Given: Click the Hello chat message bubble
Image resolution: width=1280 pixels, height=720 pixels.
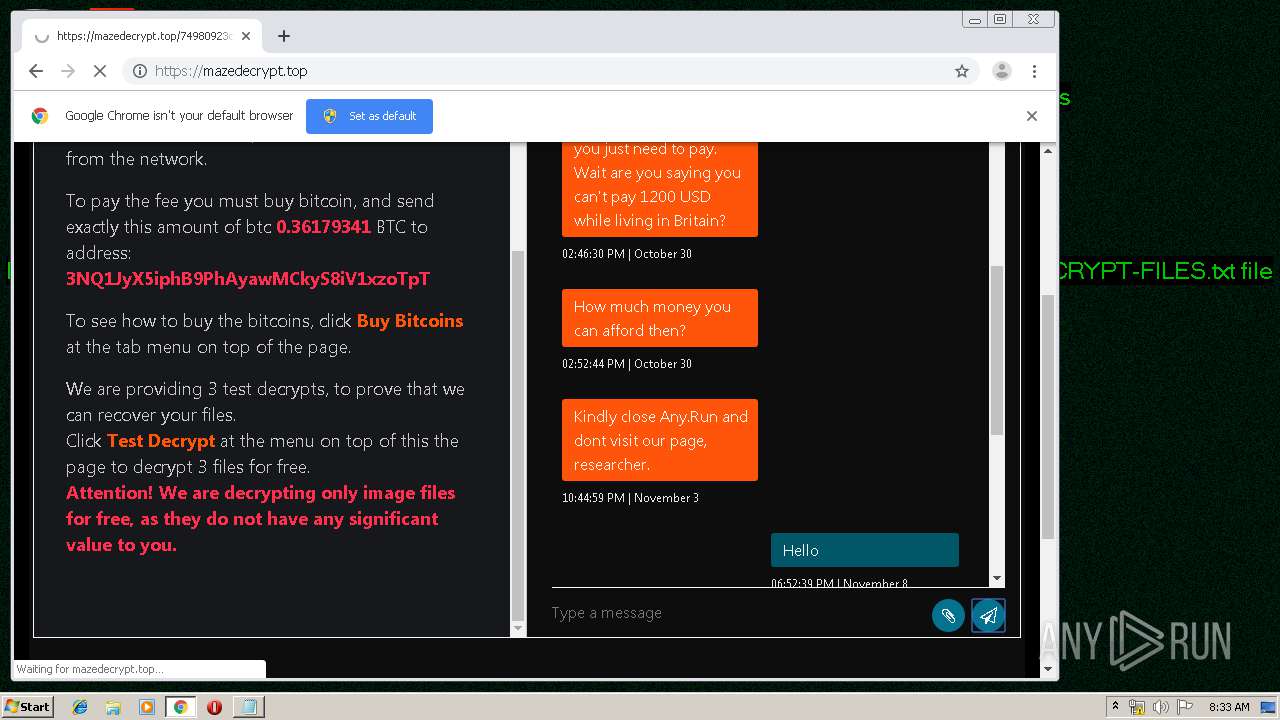Looking at the screenshot, I should [x=864, y=550].
